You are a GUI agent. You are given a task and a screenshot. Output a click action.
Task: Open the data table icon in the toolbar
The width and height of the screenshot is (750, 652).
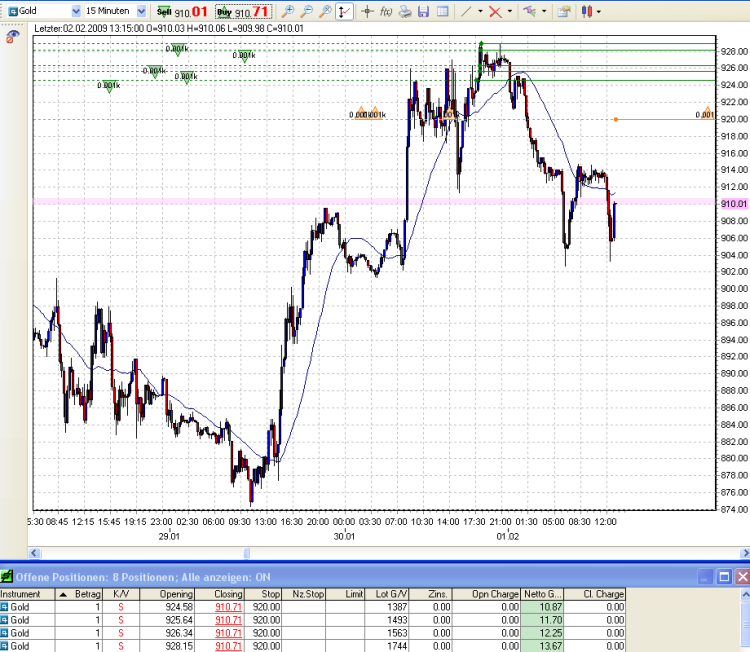click(x=442, y=11)
